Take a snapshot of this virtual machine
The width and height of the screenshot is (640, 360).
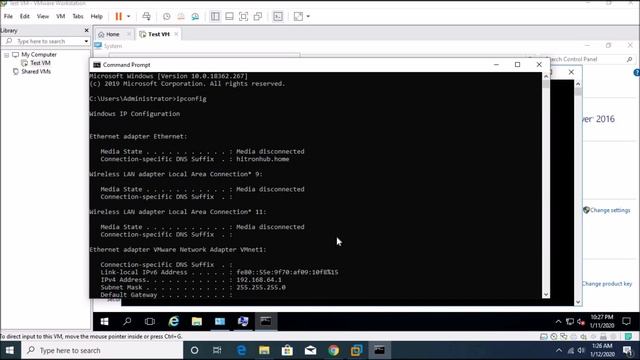tap(167, 16)
